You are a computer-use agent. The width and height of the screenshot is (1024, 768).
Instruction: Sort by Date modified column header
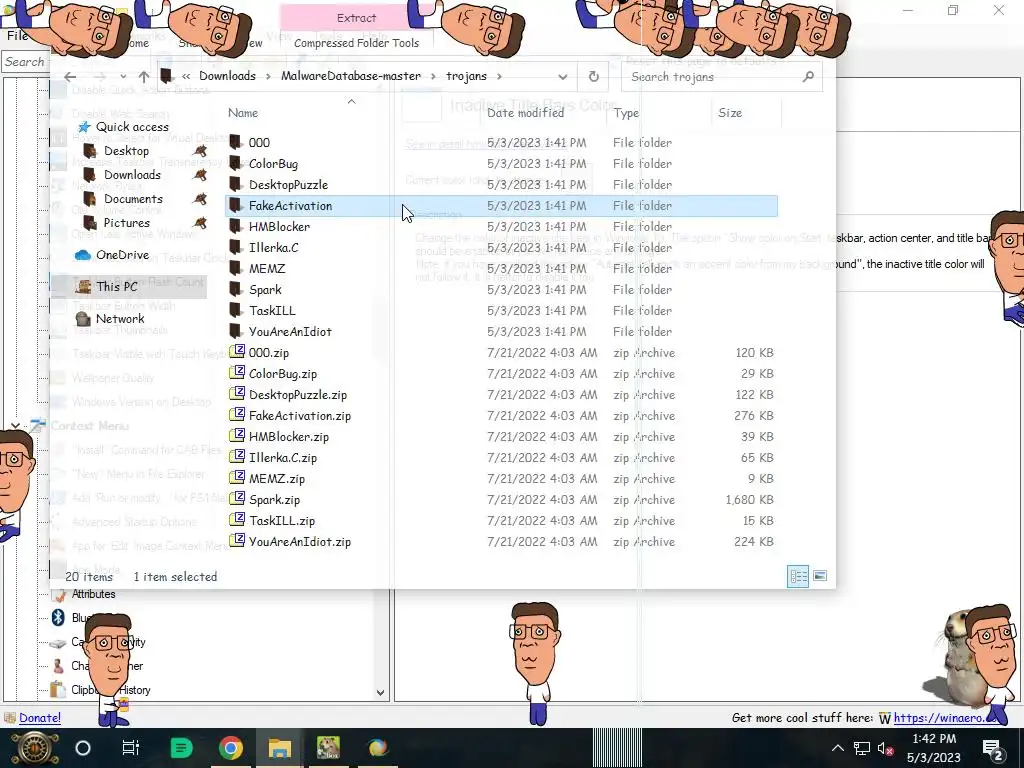coord(525,113)
